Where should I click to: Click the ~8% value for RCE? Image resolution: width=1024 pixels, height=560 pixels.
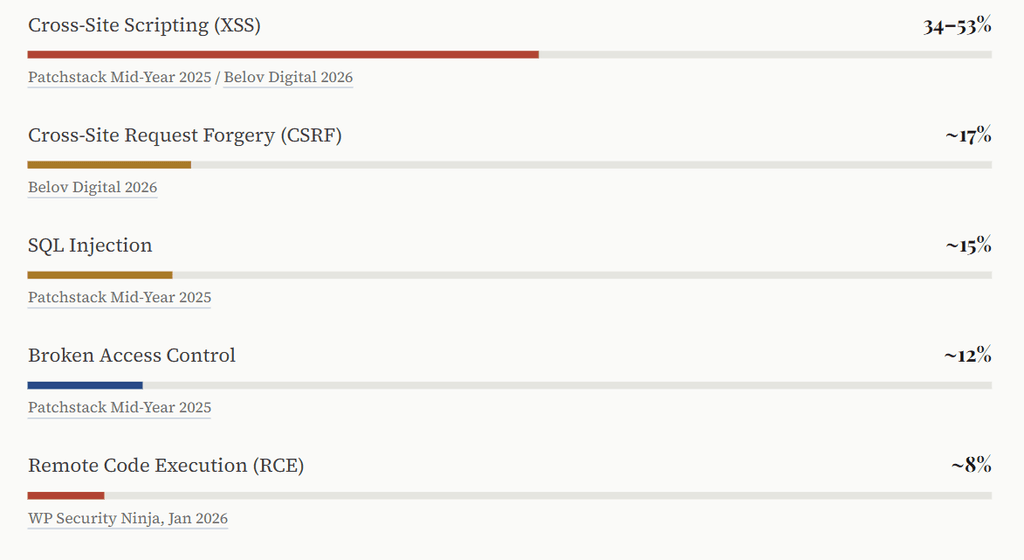pos(971,466)
